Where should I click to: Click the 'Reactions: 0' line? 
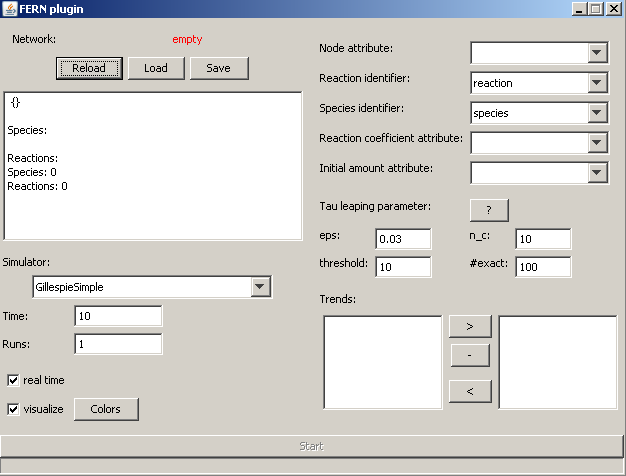click(38, 186)
